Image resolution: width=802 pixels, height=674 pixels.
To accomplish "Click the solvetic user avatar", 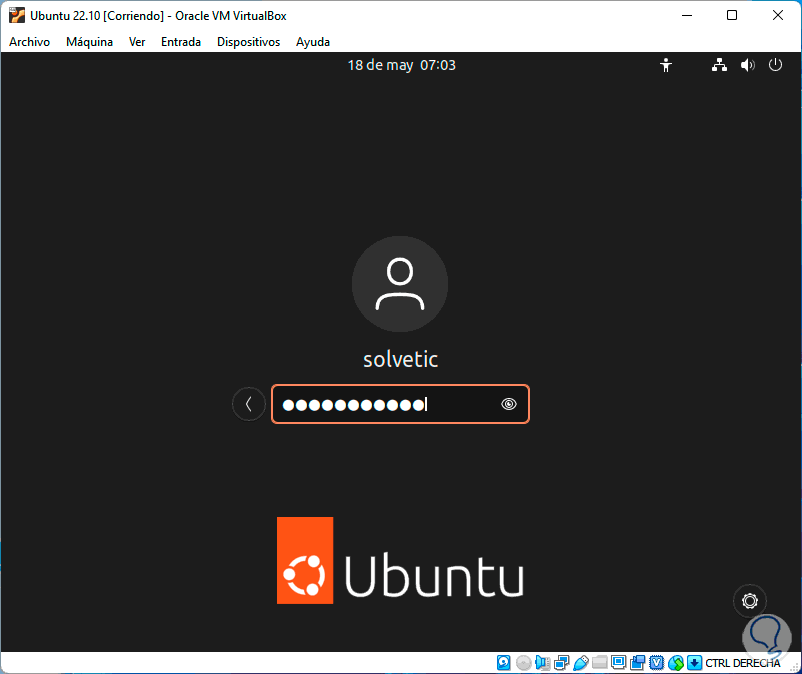I will coord(399,284).
